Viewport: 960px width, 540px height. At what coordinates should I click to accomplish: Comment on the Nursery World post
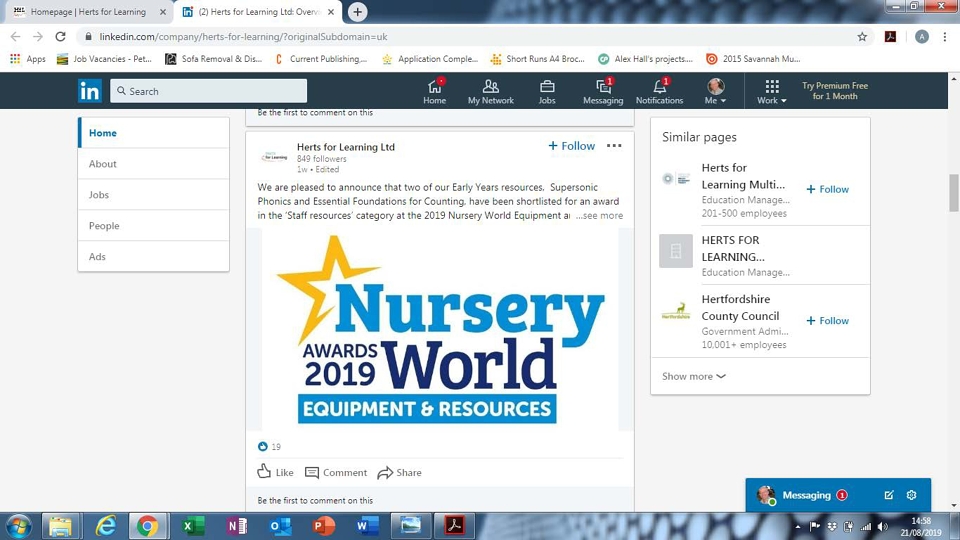point(336,473)
